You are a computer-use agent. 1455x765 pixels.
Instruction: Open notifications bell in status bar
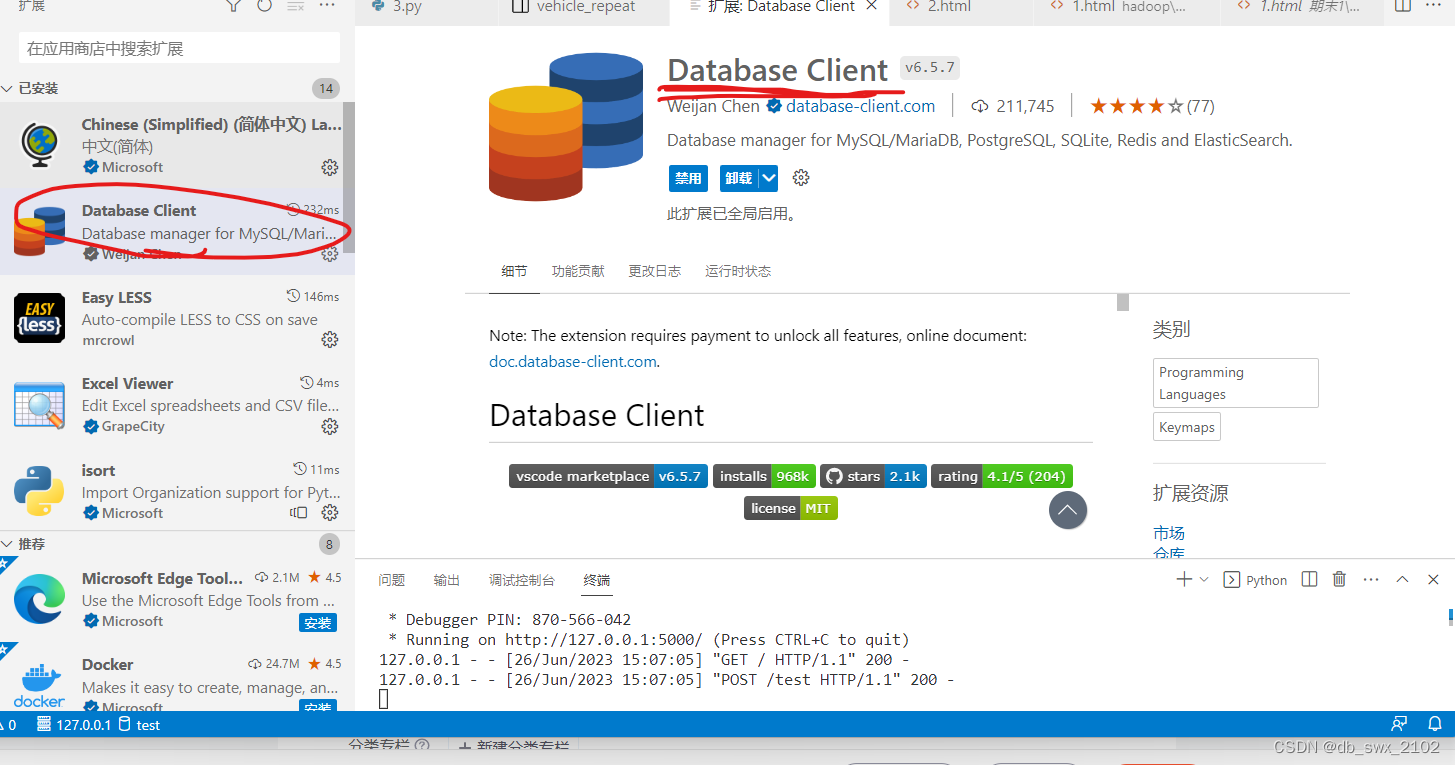1437,723
